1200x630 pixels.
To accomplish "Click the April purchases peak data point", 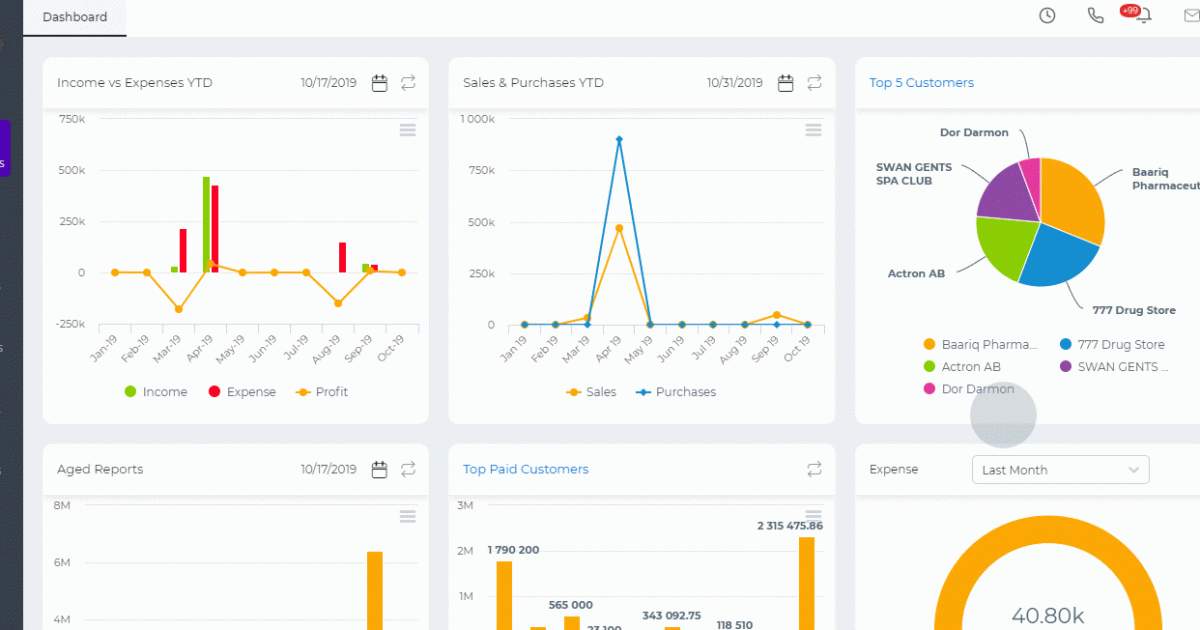I will click(619, 140).
